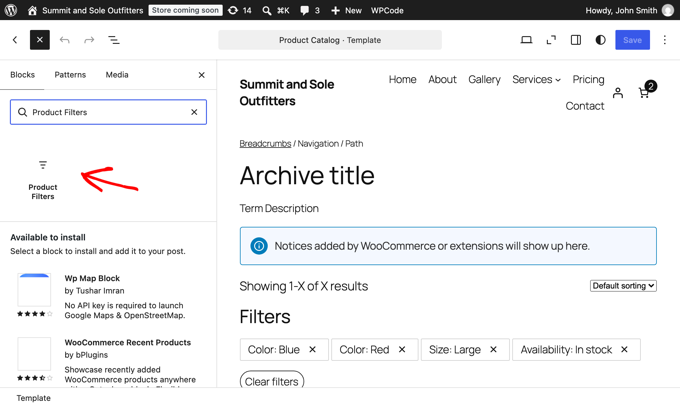This screenshot has height=408, width=680.
Task: Close the block inserter toggle button
Action: click(39, 40)
